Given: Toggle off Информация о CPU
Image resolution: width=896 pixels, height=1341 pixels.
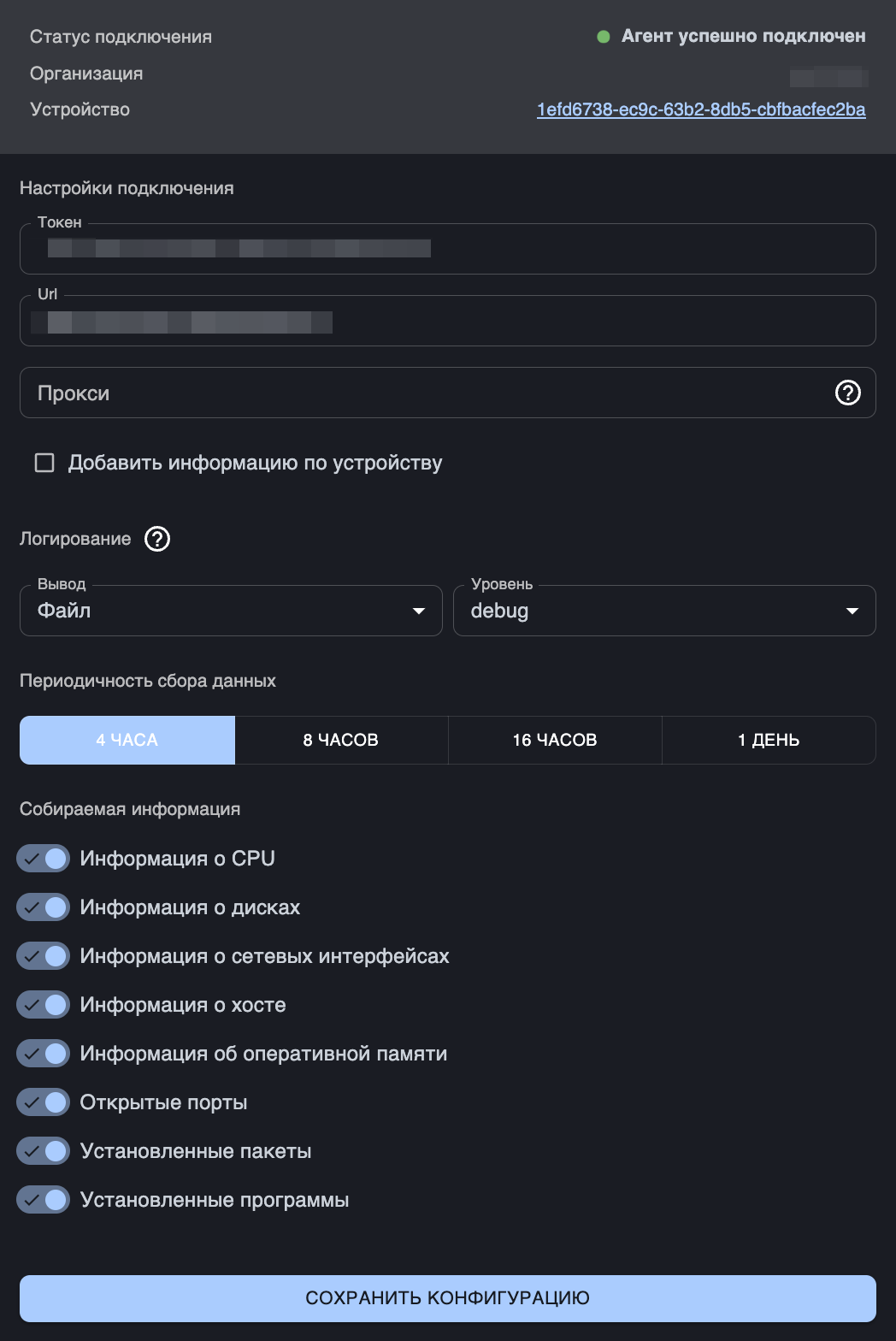Looking at the screenshot, I should (x=44, y=859).
